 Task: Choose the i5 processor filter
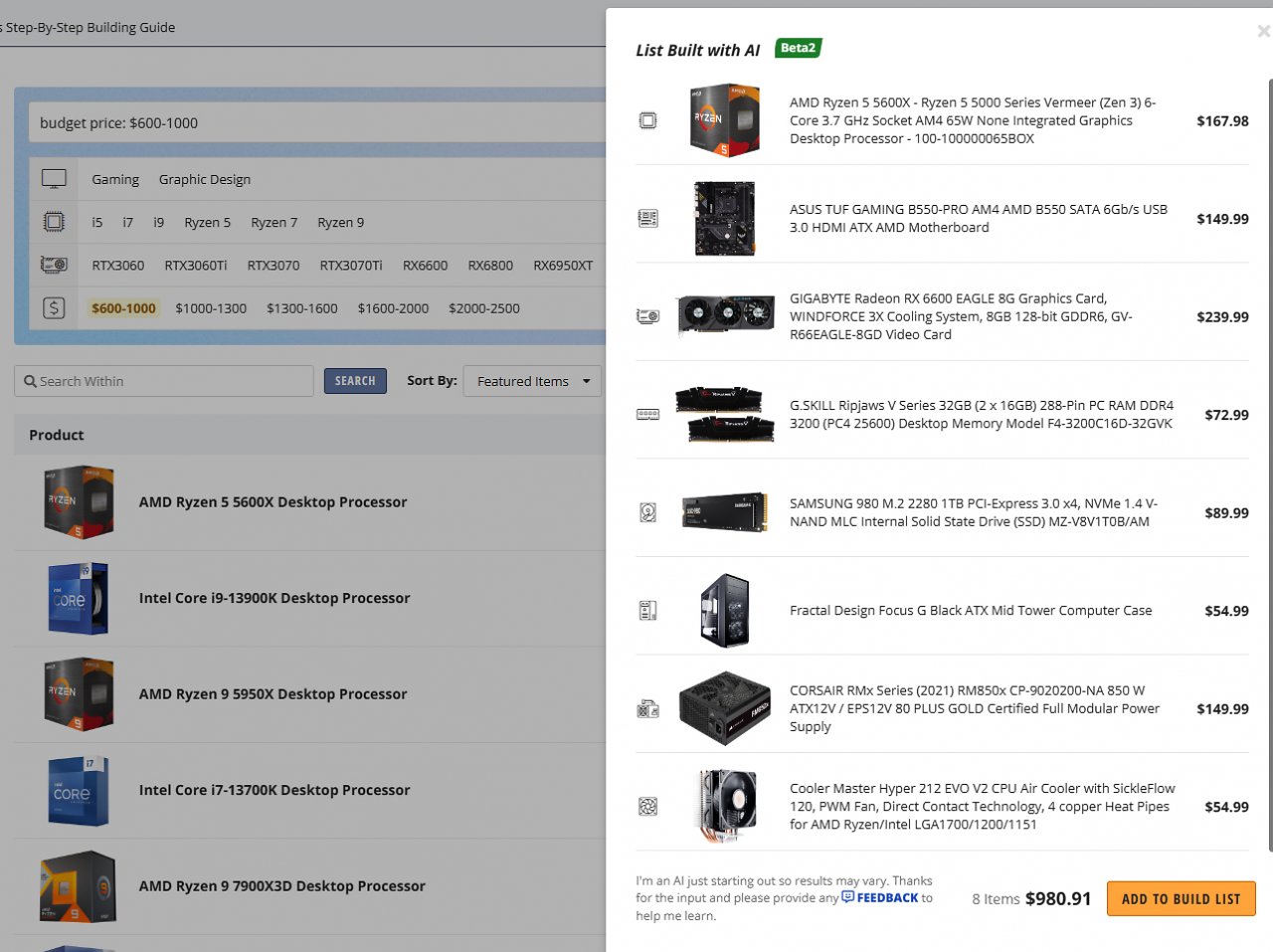click(x=96, y=222)
